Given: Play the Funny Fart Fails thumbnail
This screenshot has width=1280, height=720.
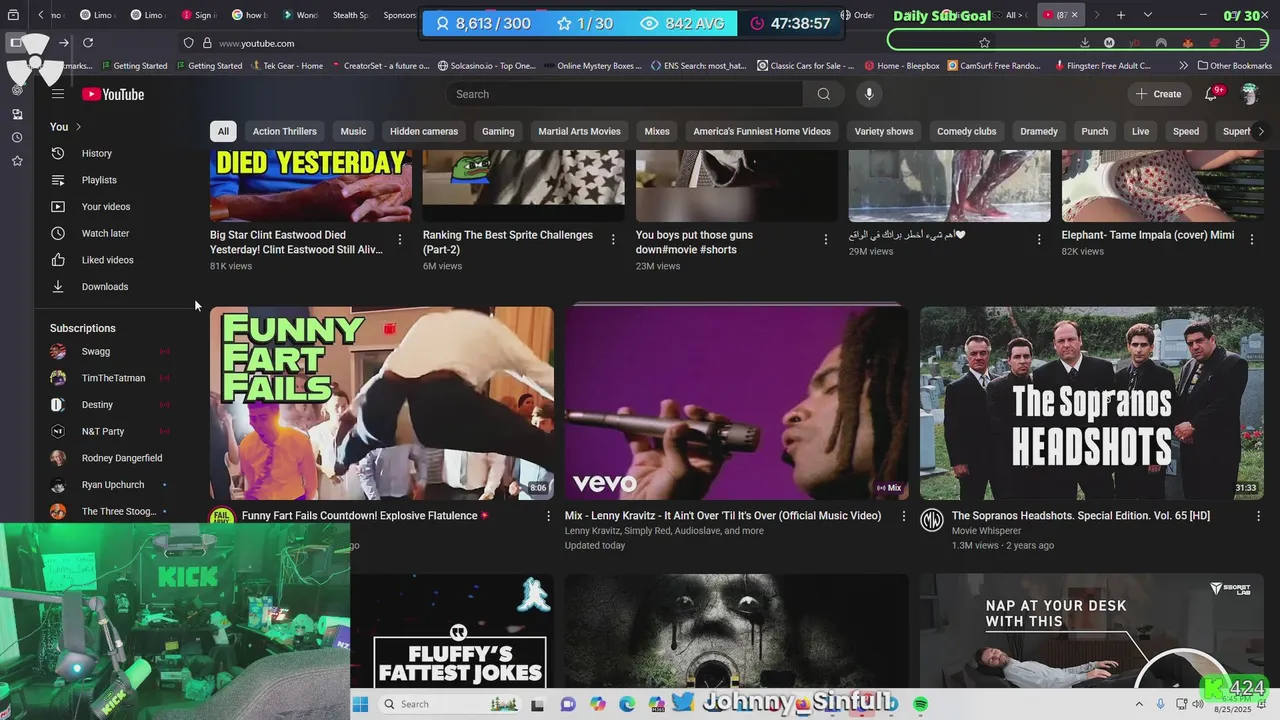Looking at the screenshot, I should [x=382, y=403].
